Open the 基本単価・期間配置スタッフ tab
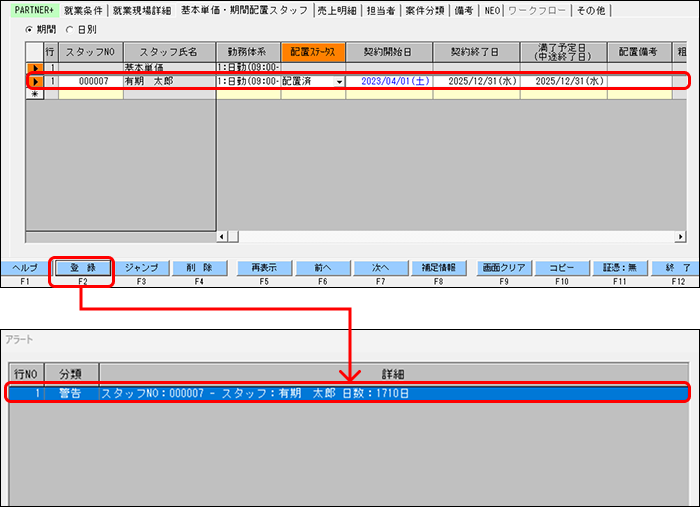 (245, 10)
